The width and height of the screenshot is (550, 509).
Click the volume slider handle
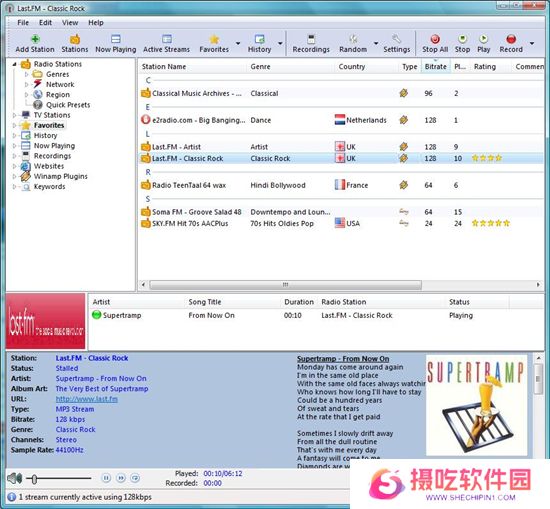34,478
